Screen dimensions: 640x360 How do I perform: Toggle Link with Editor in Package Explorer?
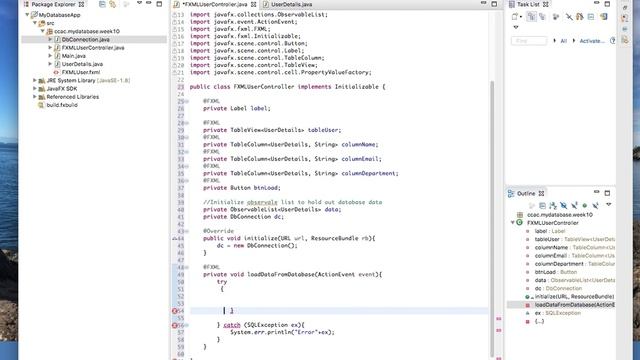tap(113, 4)
